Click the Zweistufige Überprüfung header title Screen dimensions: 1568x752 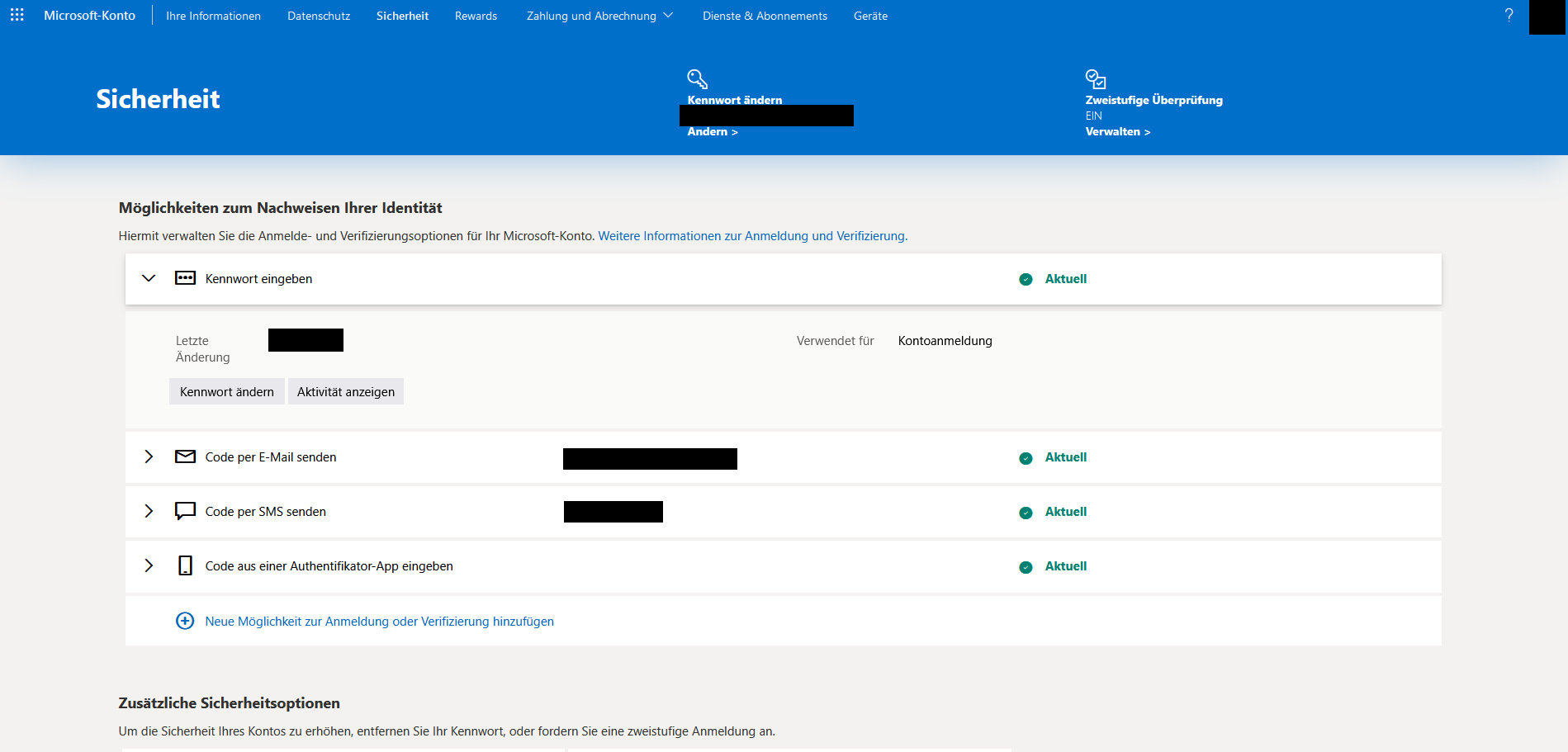[1154, 100]
